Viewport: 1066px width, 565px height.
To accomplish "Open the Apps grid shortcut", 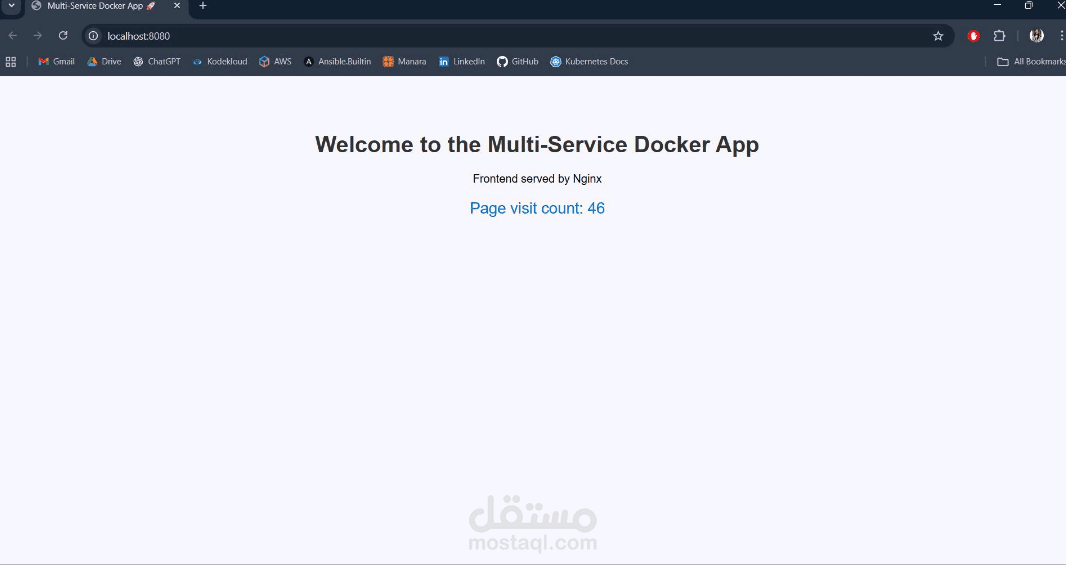I will pyautogui.click(x=11, y=62).
